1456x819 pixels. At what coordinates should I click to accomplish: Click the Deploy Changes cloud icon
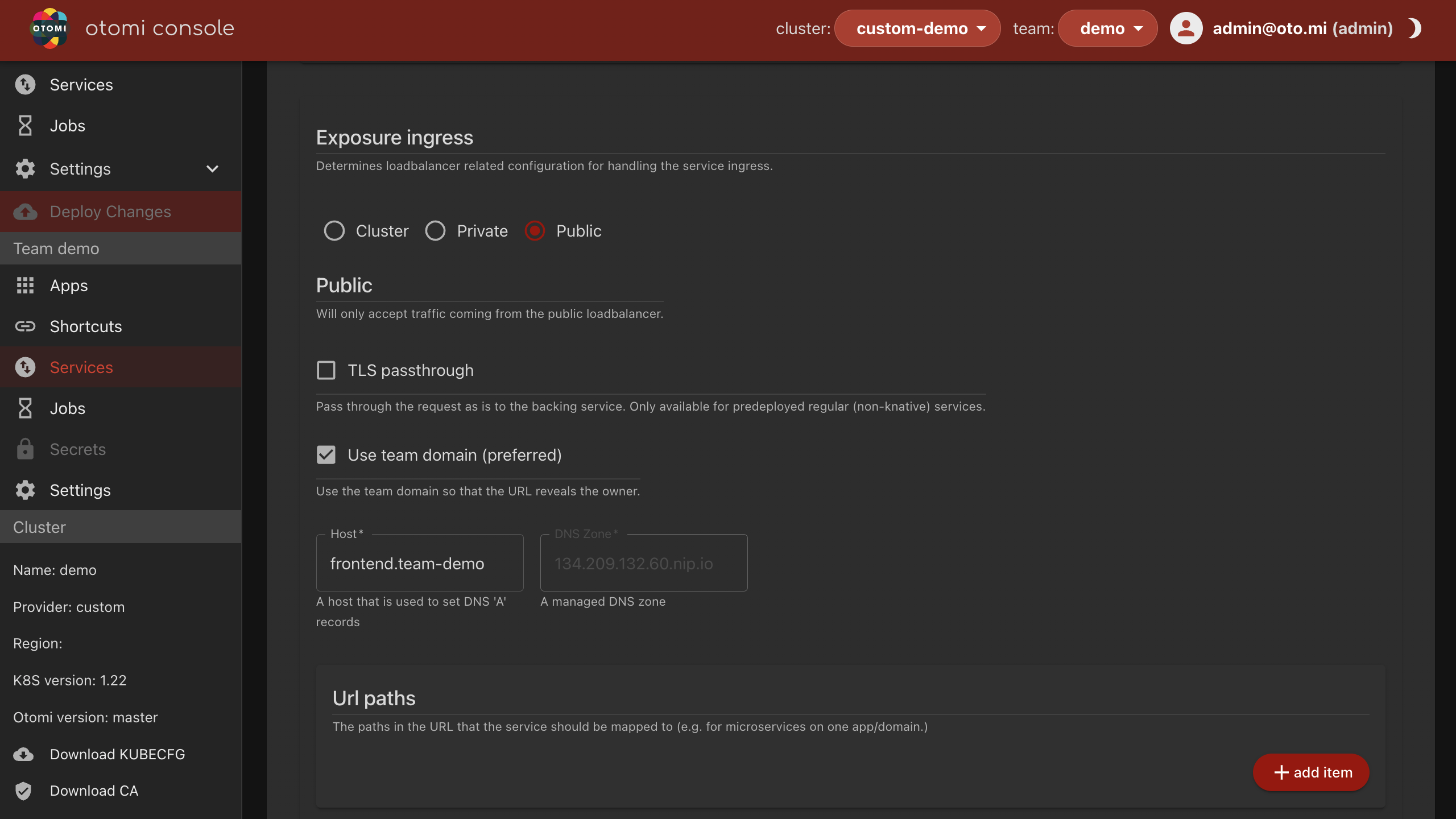25,212
